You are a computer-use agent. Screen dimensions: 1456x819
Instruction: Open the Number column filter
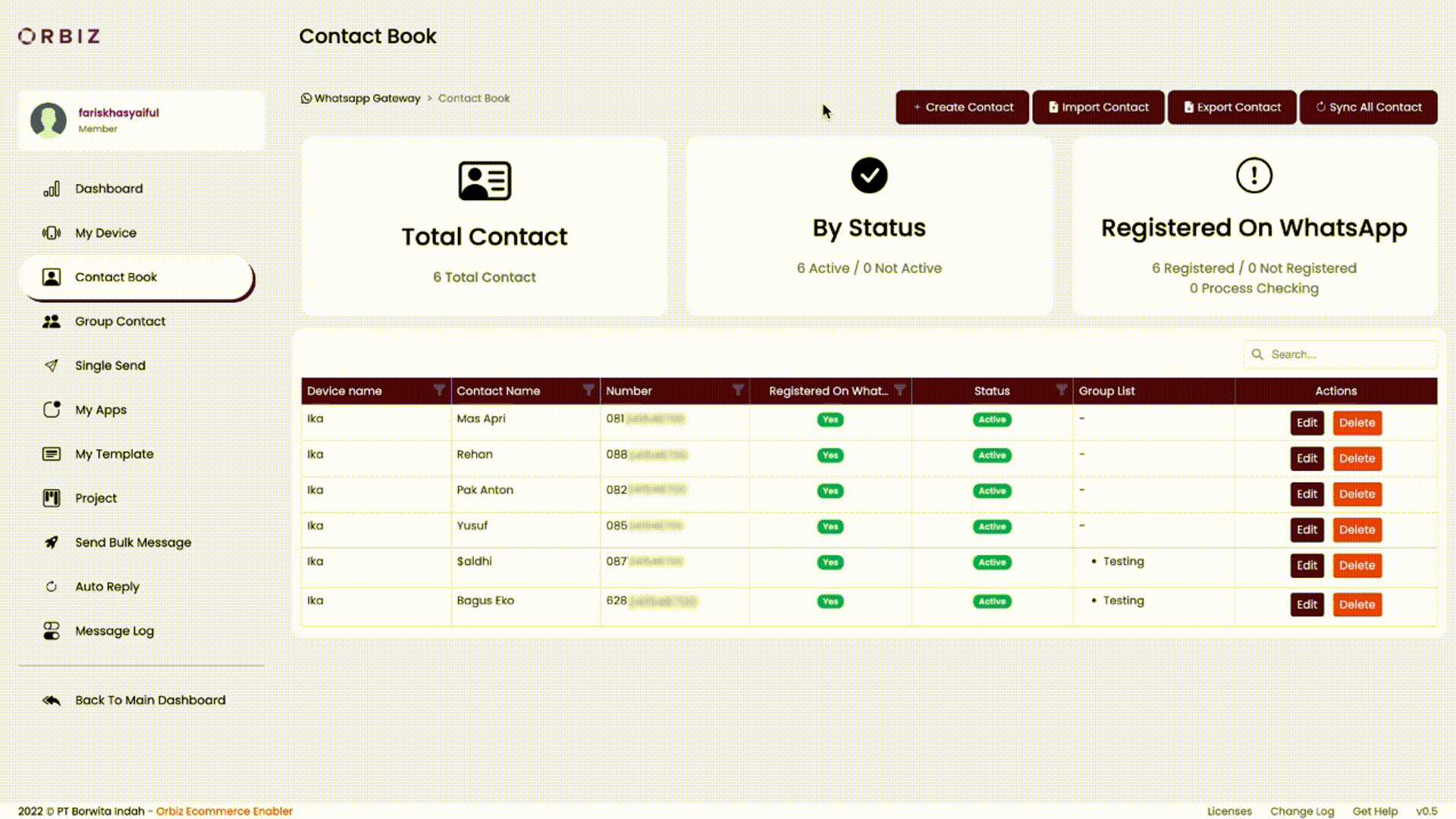(737, 390)
